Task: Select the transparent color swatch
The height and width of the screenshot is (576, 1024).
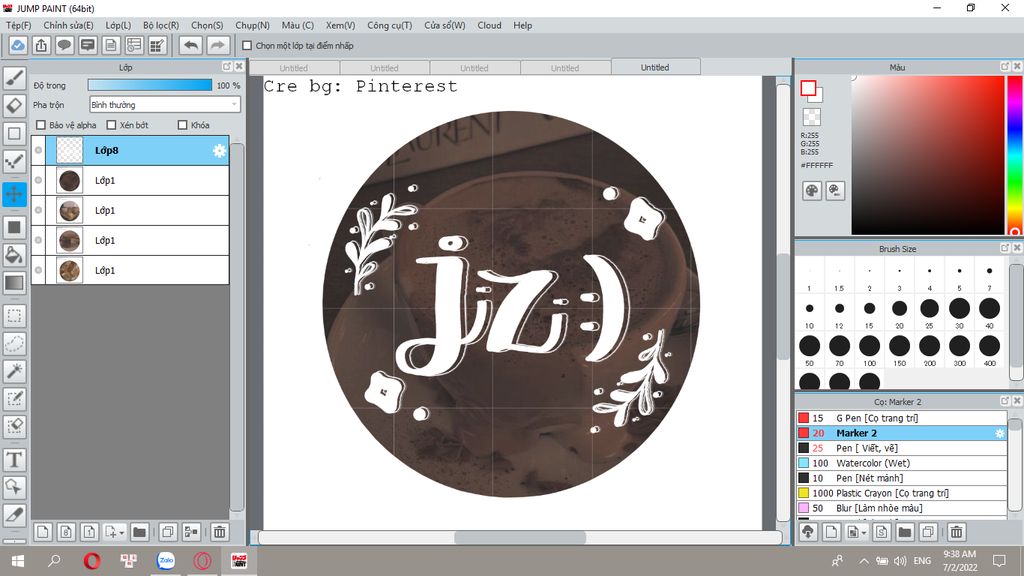Action: [812, 117]
